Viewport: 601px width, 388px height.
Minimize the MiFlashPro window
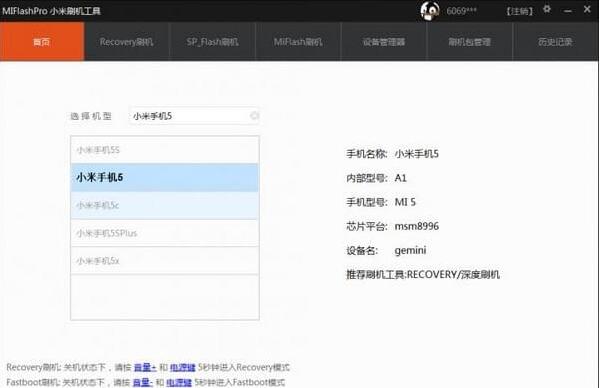tap(568, 11)
